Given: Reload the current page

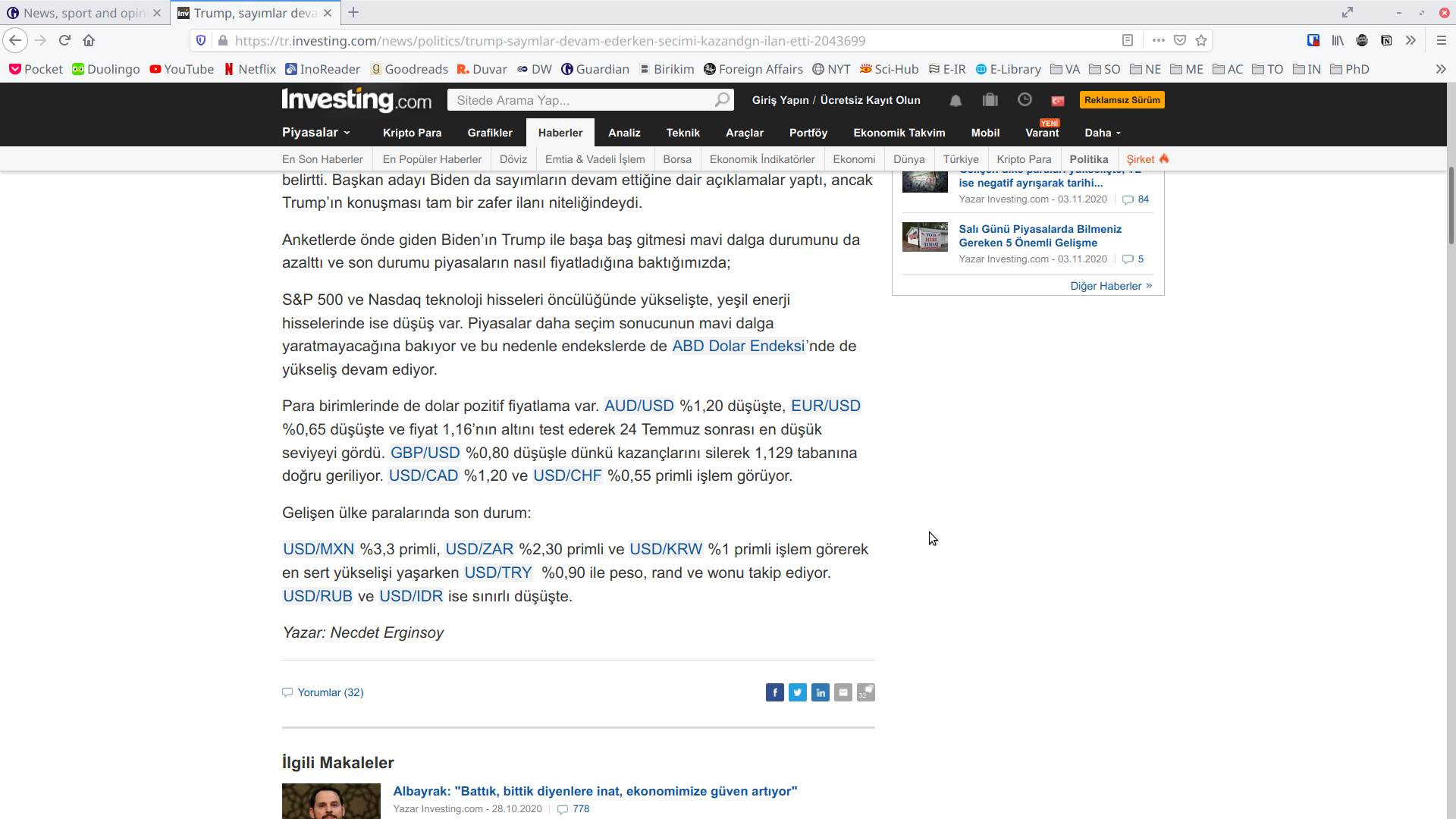Looking at the screenshot, I should point(64,40).
